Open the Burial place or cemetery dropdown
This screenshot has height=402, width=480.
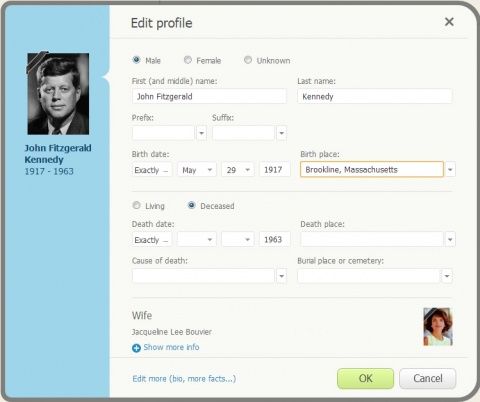point(447,276)
